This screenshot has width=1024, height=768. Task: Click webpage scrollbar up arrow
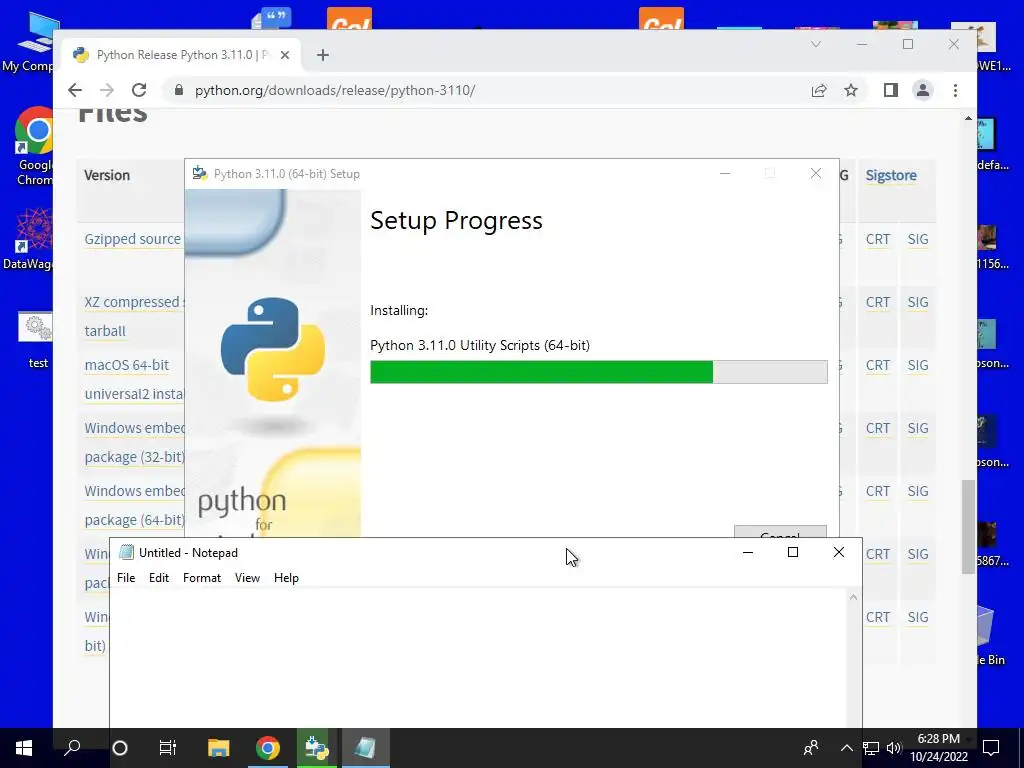click(968, 119)
